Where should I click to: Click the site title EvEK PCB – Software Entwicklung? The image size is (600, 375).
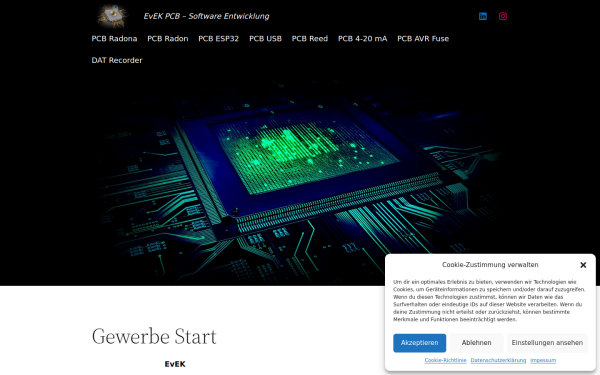click(x=206, y=16)
